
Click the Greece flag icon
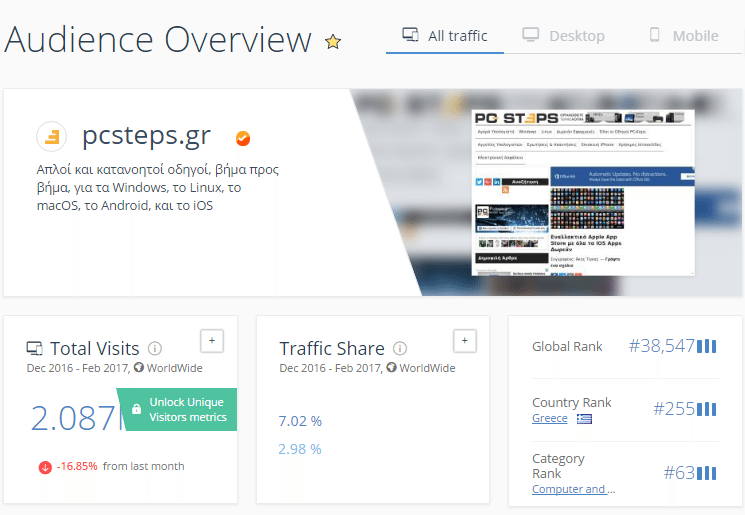point(583,419)
